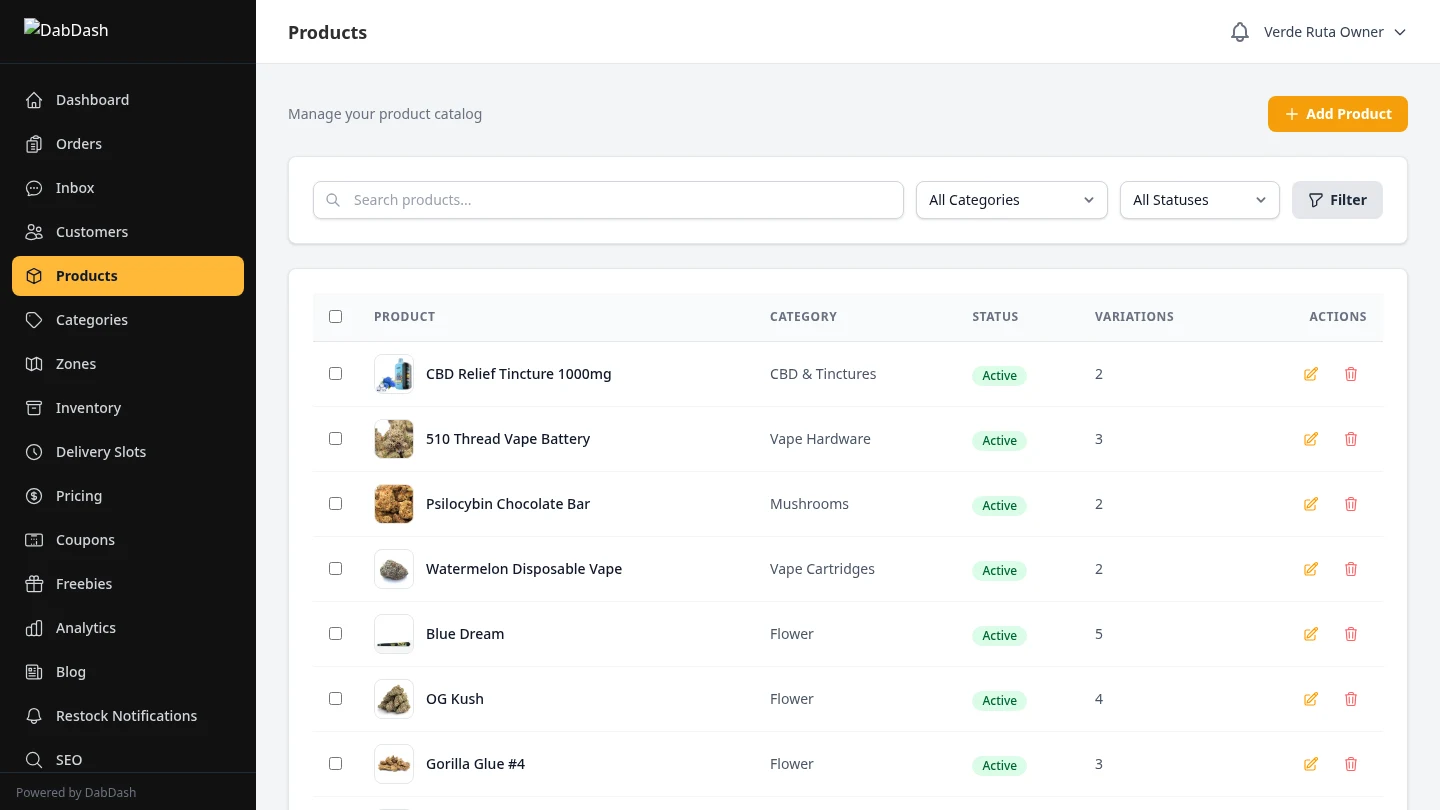The height and width of the screenshot is (810, 1440).
Task: Select the Psilocybin Chocolate Bar checkbox
Action: (x=335, y=504)
